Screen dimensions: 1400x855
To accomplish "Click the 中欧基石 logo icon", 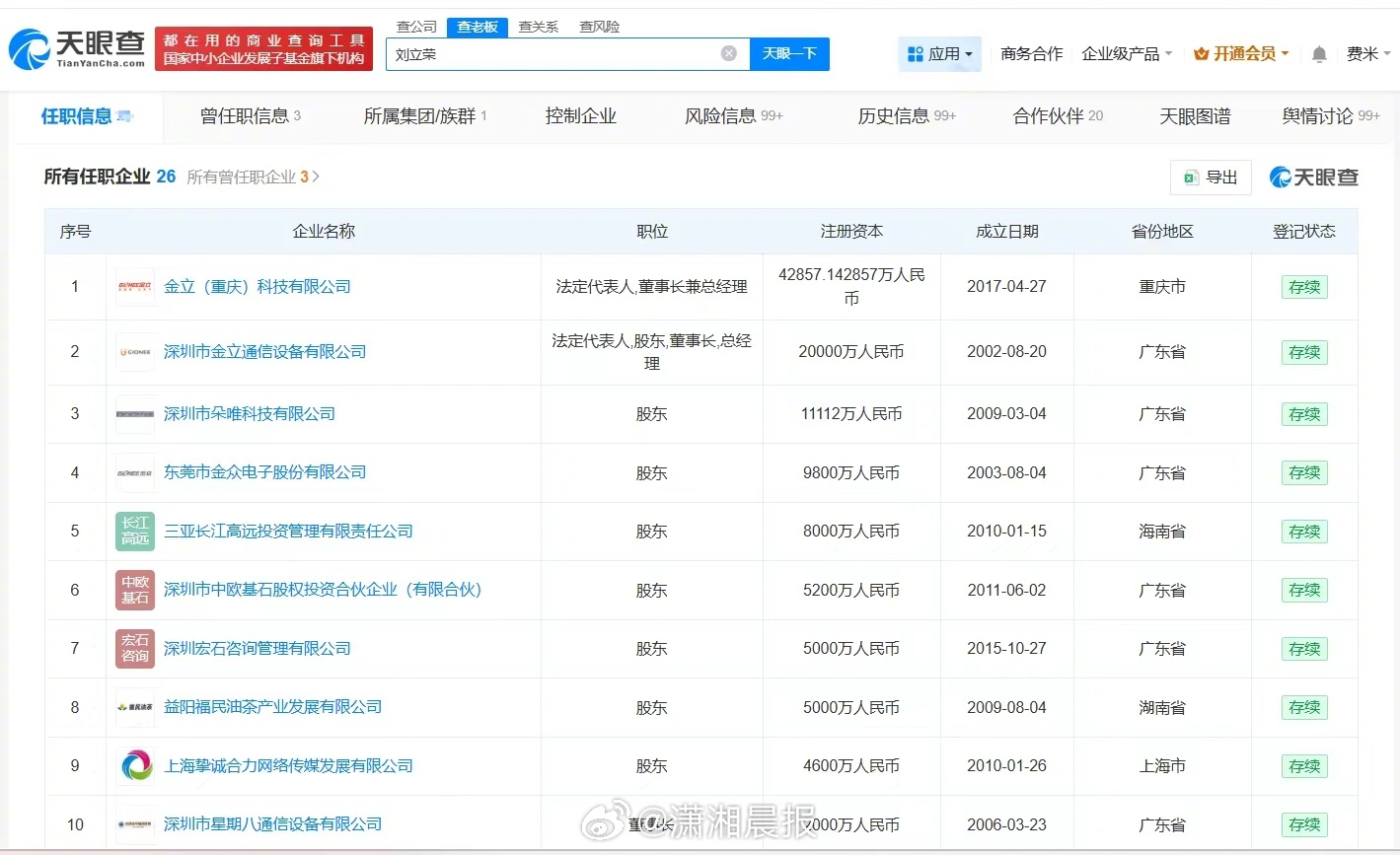I will (x=134, y=590).
